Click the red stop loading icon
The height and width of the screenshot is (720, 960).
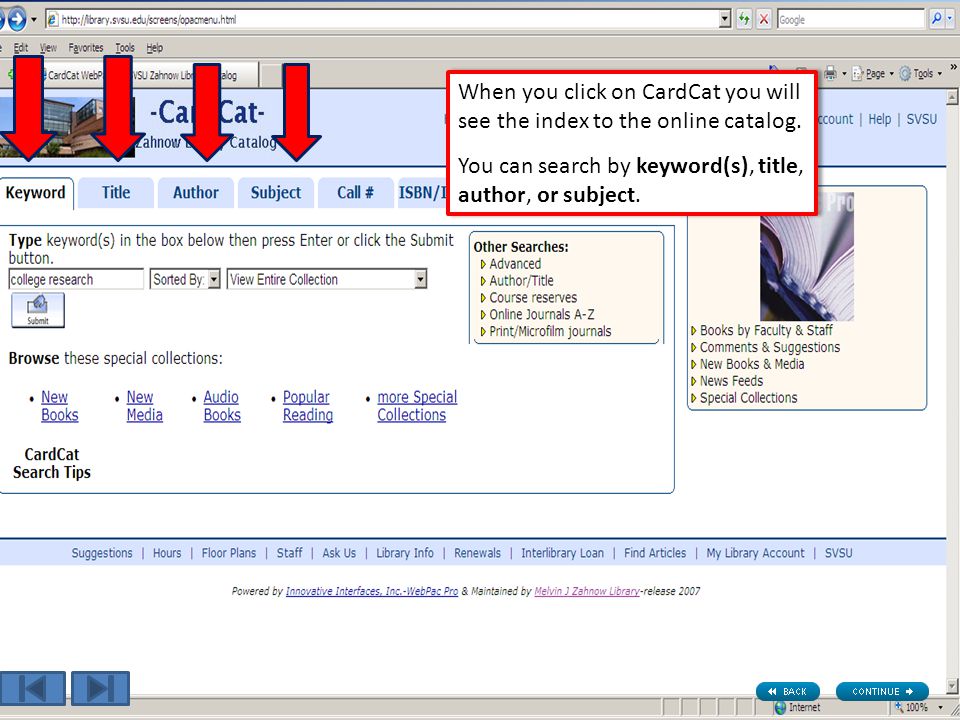763,20
